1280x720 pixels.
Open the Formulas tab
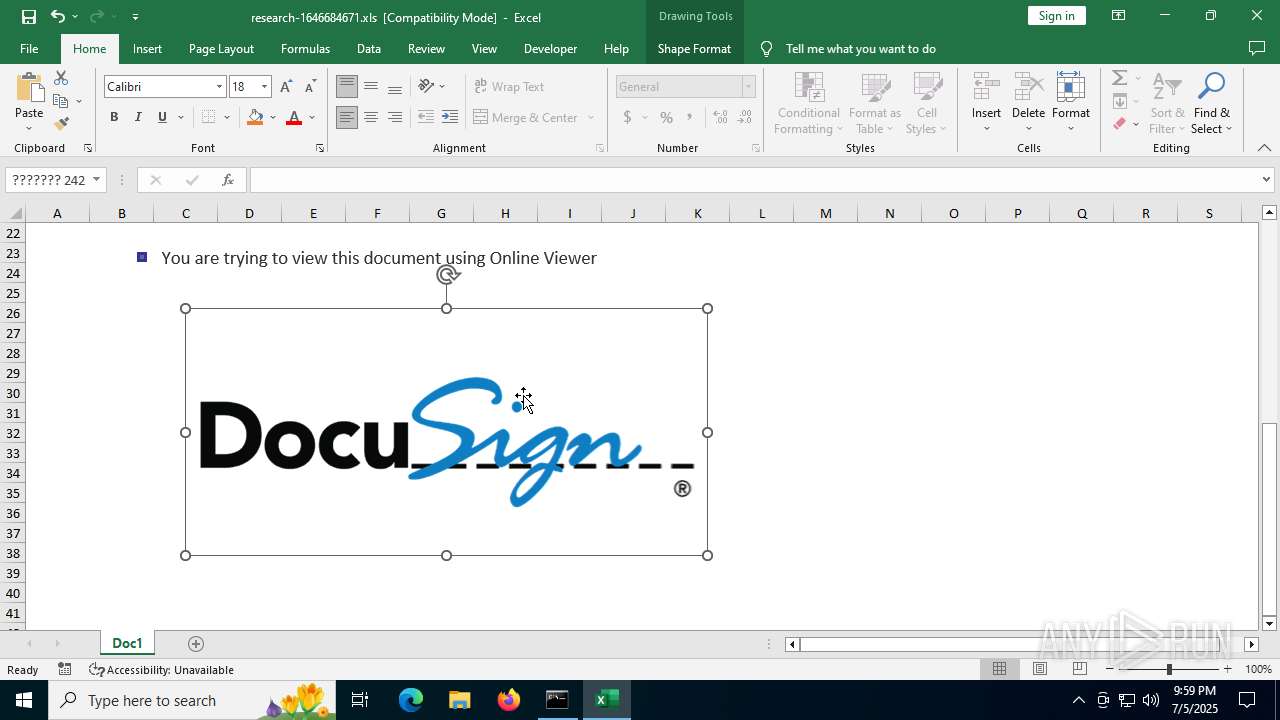[305, 48]
